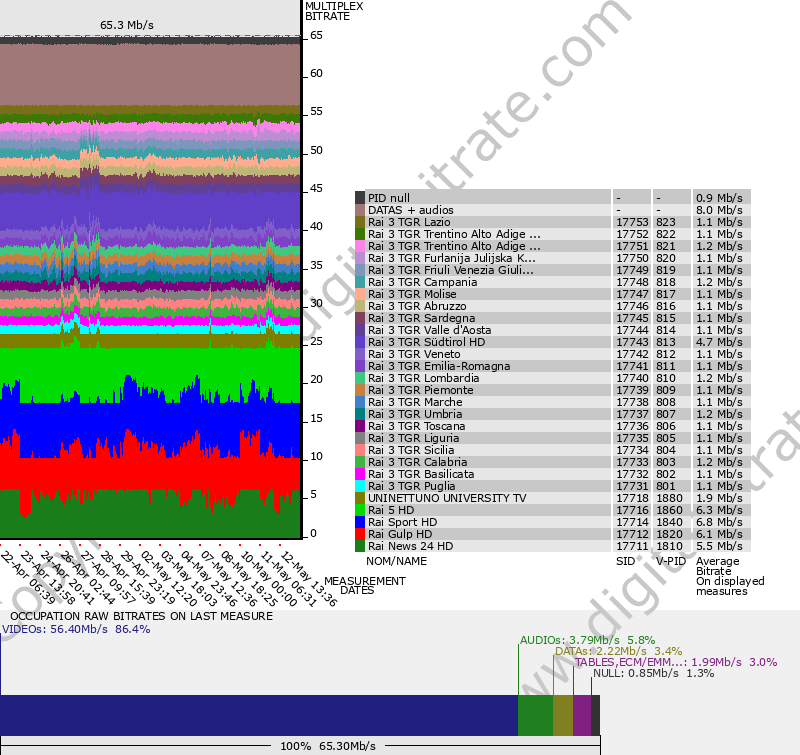Click the 'Rai 3 TGR Valle d'Aosta' name

(x=430, y=330)
